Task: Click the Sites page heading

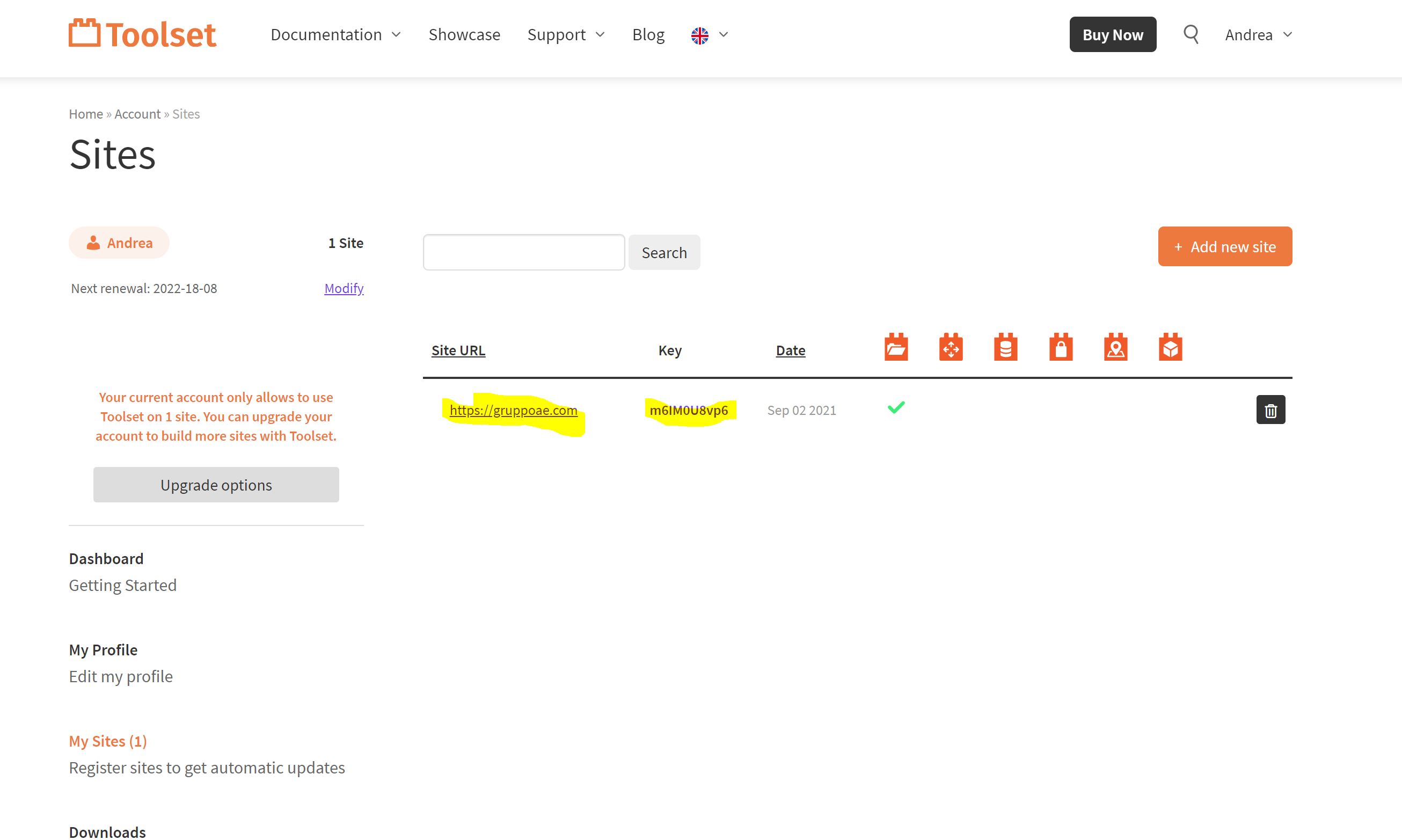Action: pyautogui.click(x=112, y=154)
